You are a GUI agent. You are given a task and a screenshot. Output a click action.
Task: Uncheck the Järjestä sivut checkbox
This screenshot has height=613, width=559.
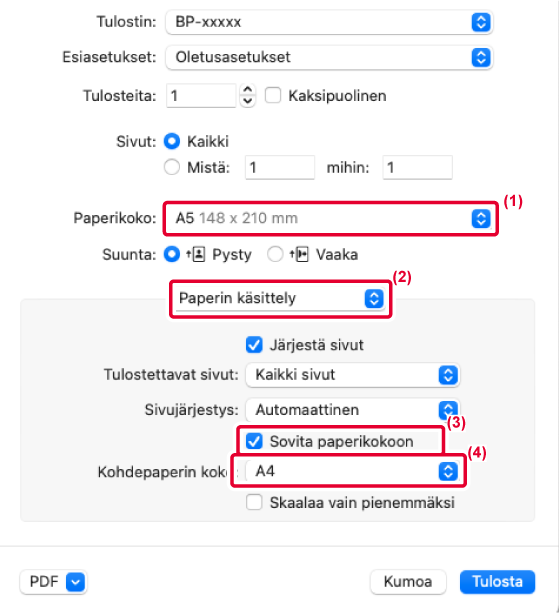pyautogui.click(x=254, y=345)
